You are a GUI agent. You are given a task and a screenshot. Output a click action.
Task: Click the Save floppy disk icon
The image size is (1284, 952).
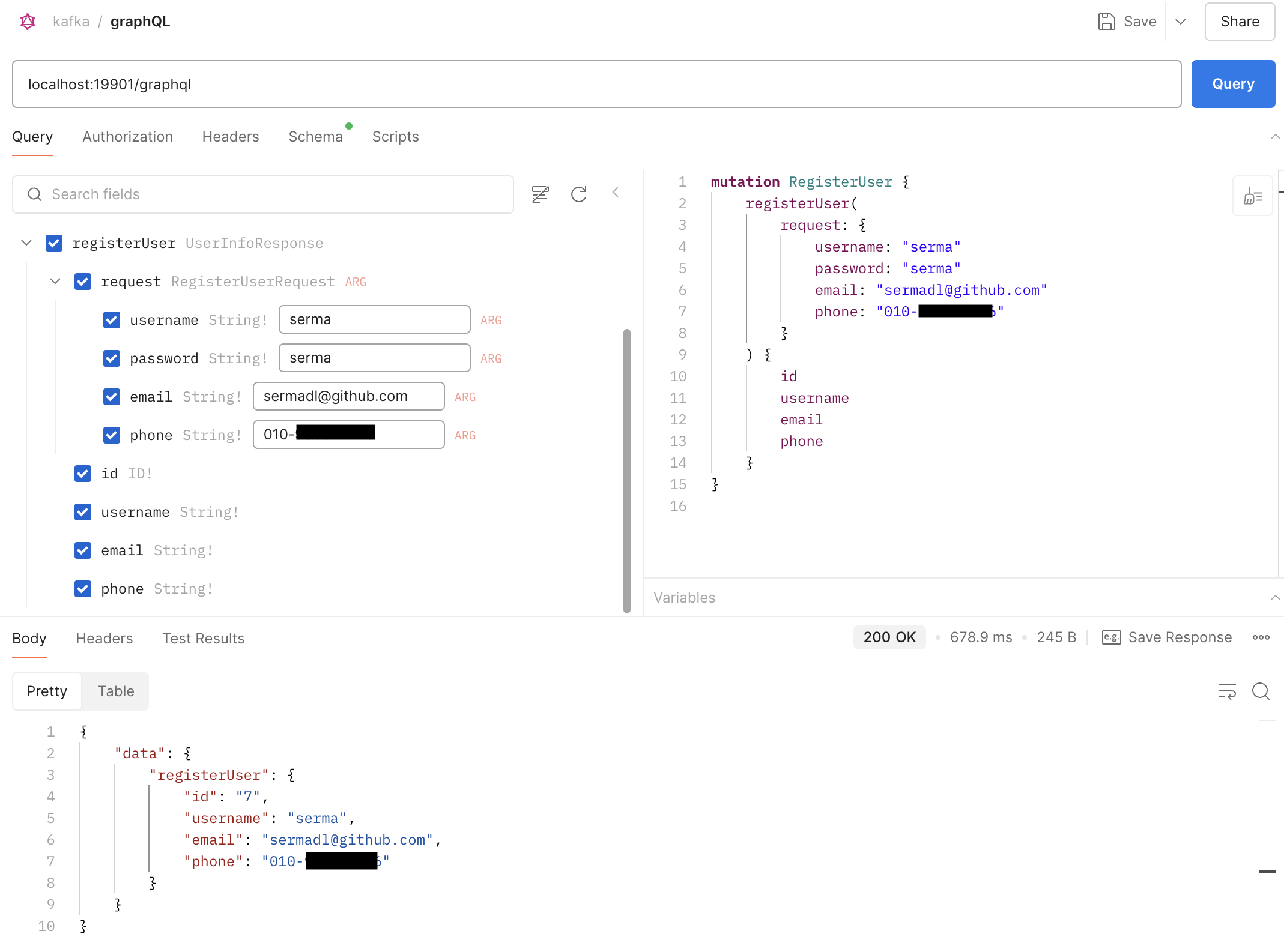(x=1106, y=22)
